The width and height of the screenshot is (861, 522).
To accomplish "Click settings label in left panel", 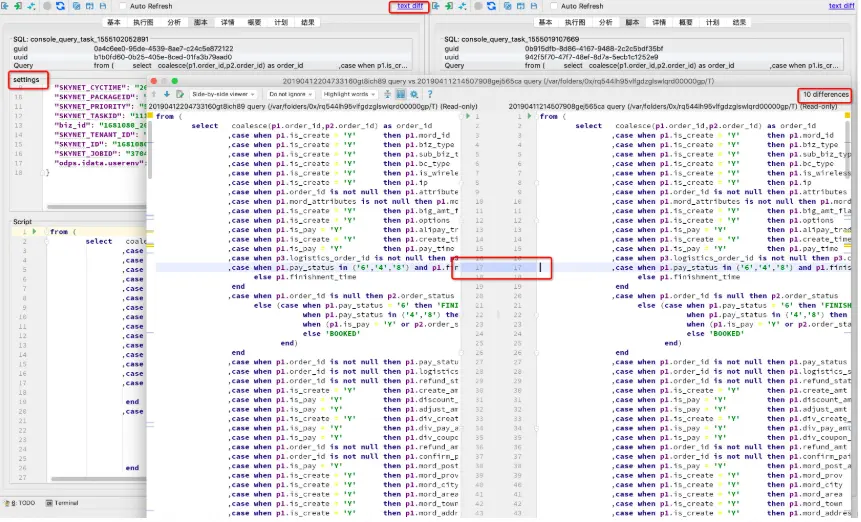I will click(x=26, y=80).
